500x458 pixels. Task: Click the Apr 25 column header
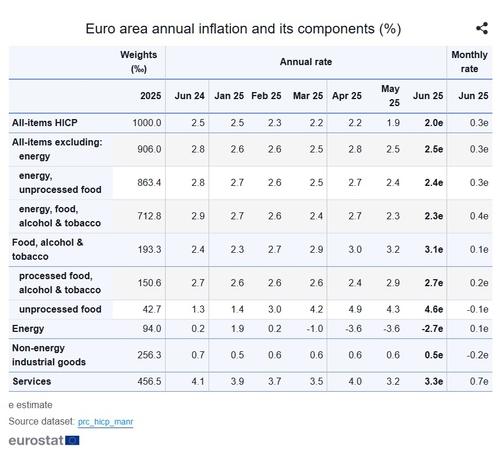pos(347,96)
